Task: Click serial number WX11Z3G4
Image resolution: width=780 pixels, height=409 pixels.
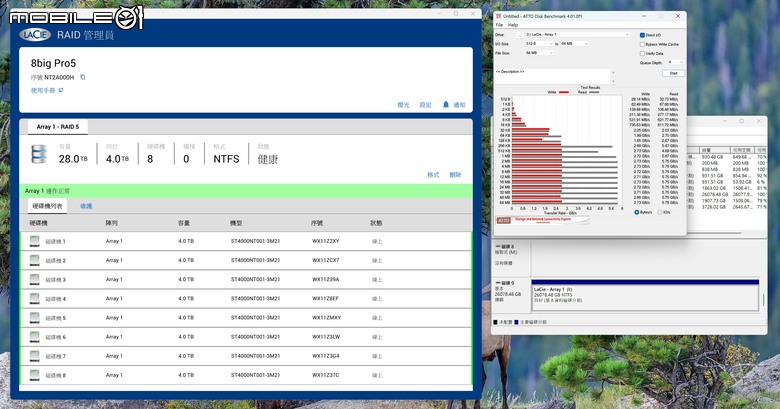Action: pyautogui.click(x=326, y=356)
